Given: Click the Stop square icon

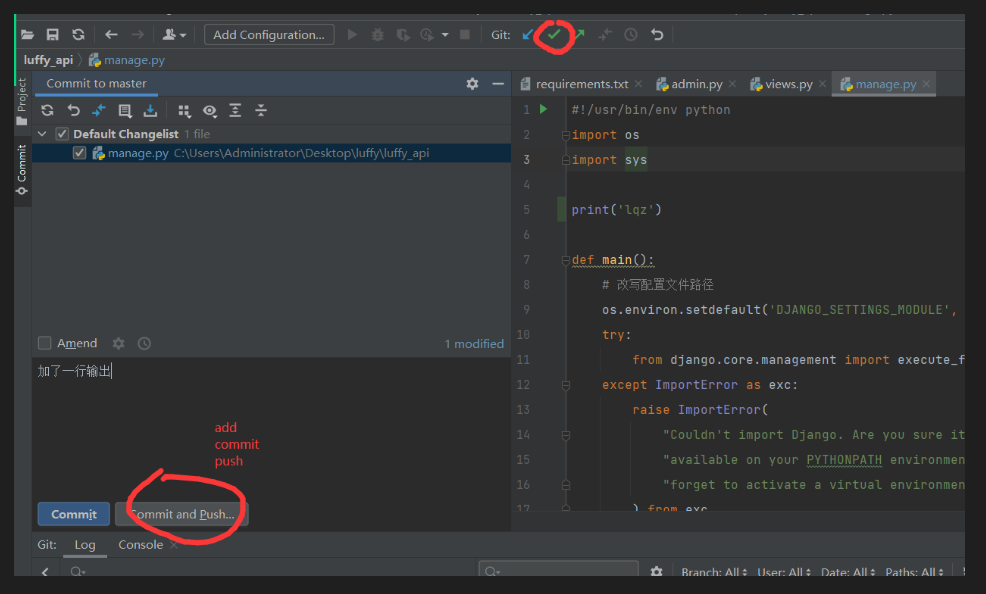Looking at the screenshot, I should click(x=465, y=35).
